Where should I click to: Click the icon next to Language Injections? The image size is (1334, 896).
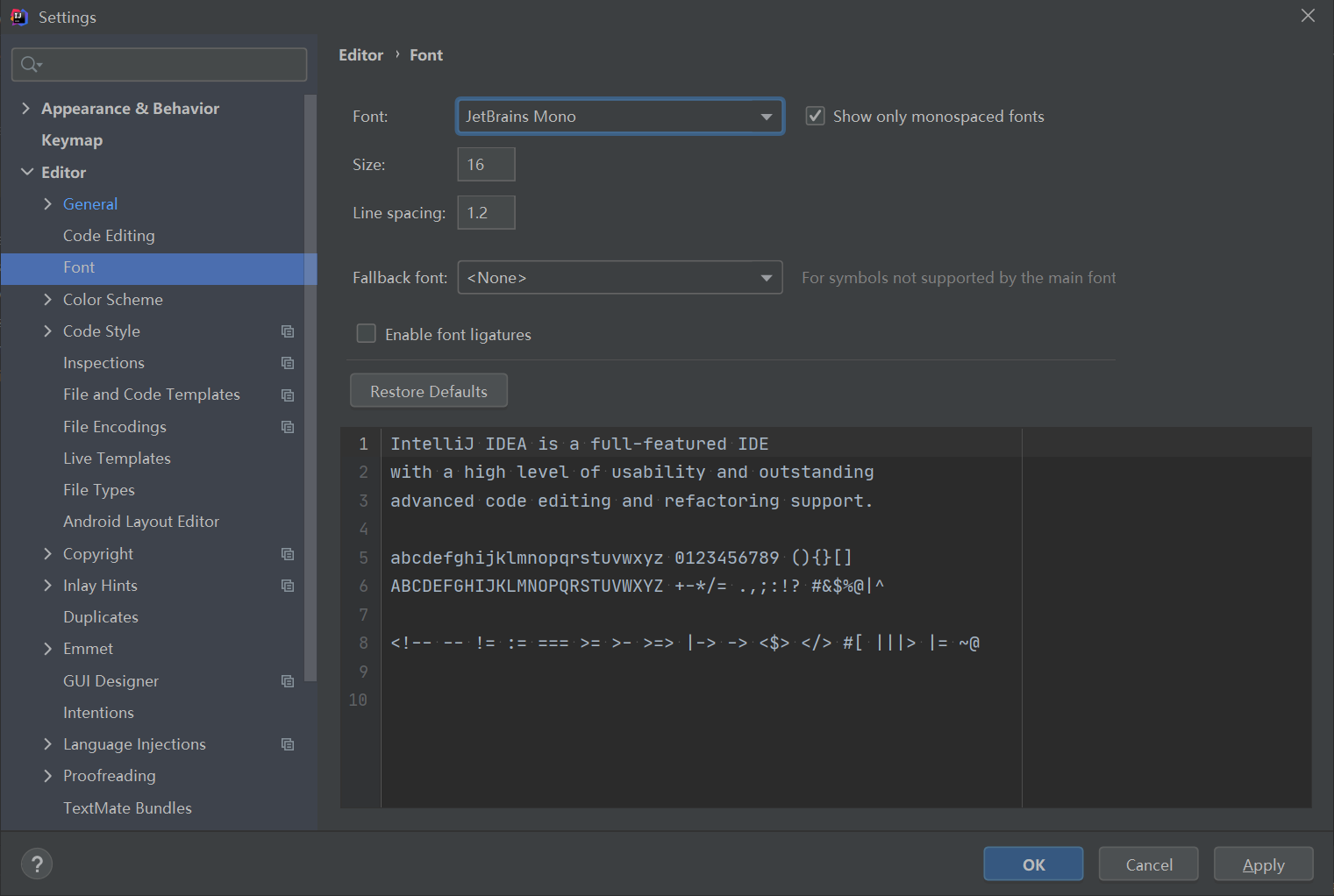tap(288, 743)
